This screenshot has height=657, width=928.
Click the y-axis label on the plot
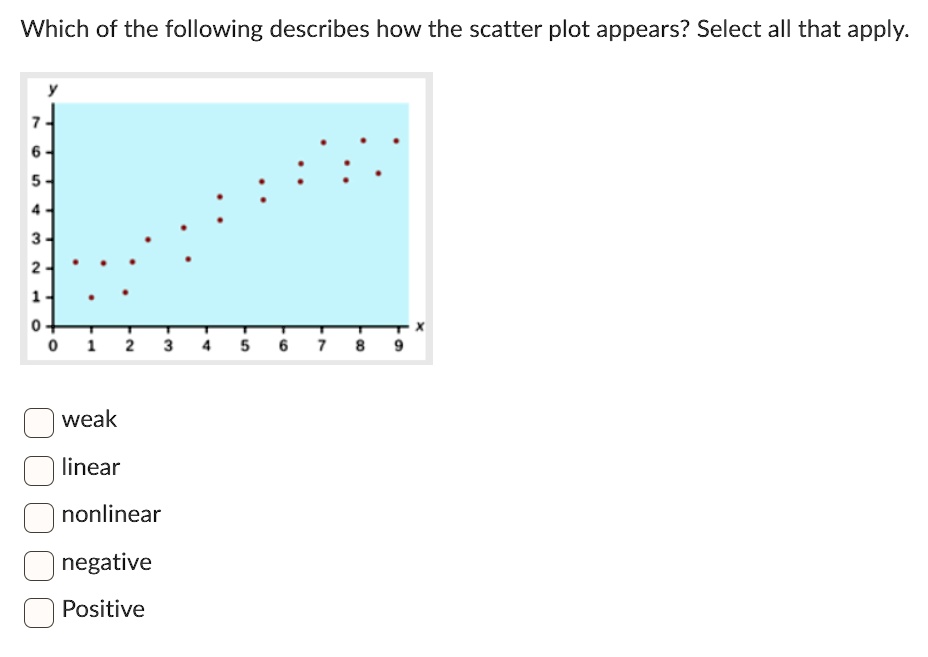point(55,88)
